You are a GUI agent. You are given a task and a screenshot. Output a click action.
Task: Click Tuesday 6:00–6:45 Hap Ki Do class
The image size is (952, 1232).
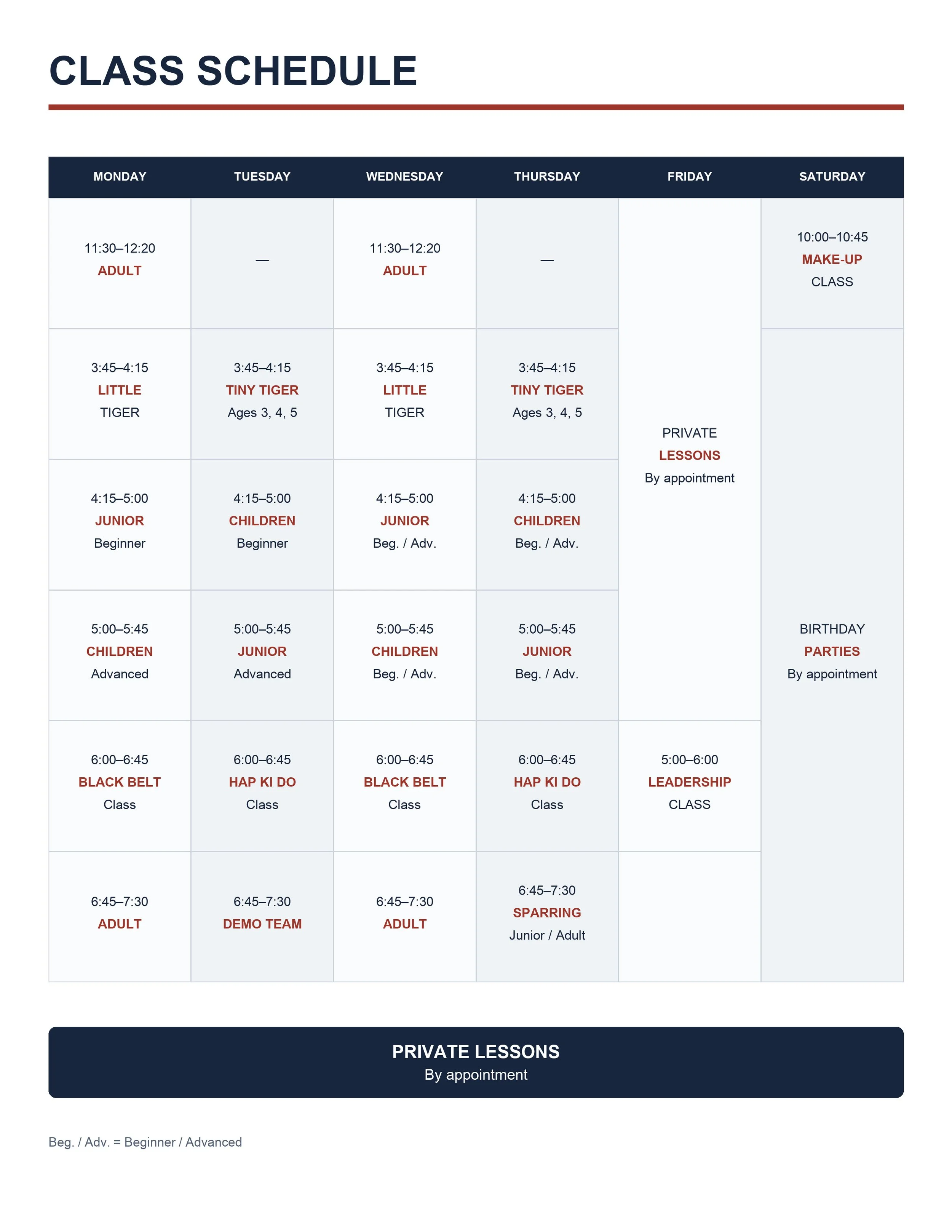(262, 786)
